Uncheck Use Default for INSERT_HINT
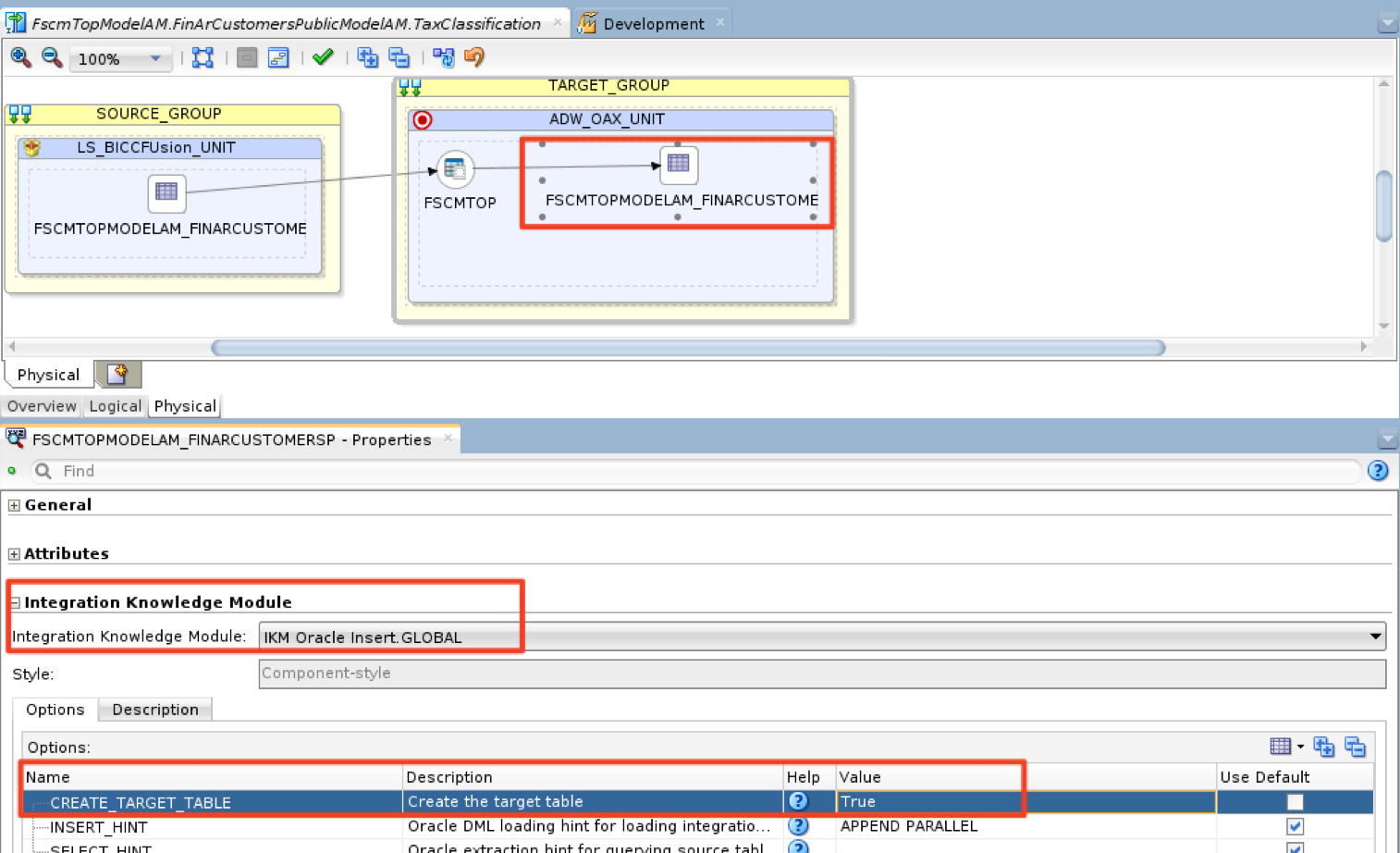 click(x=1295, y=826)
